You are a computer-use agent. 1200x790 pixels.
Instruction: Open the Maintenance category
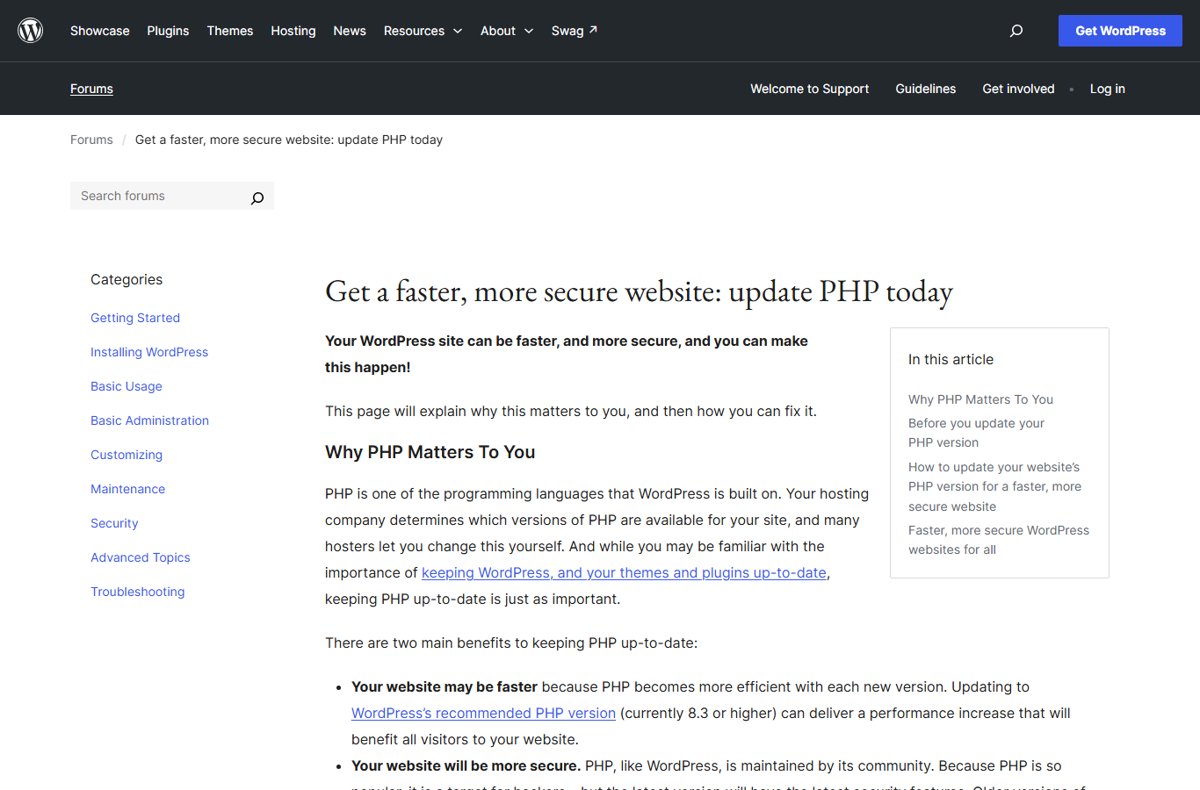pos(128,489)
